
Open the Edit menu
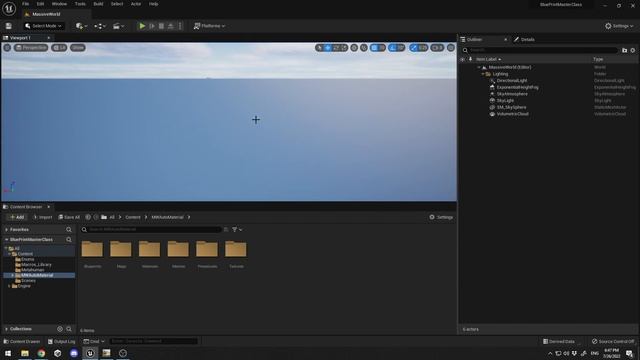tap(40, 4)
